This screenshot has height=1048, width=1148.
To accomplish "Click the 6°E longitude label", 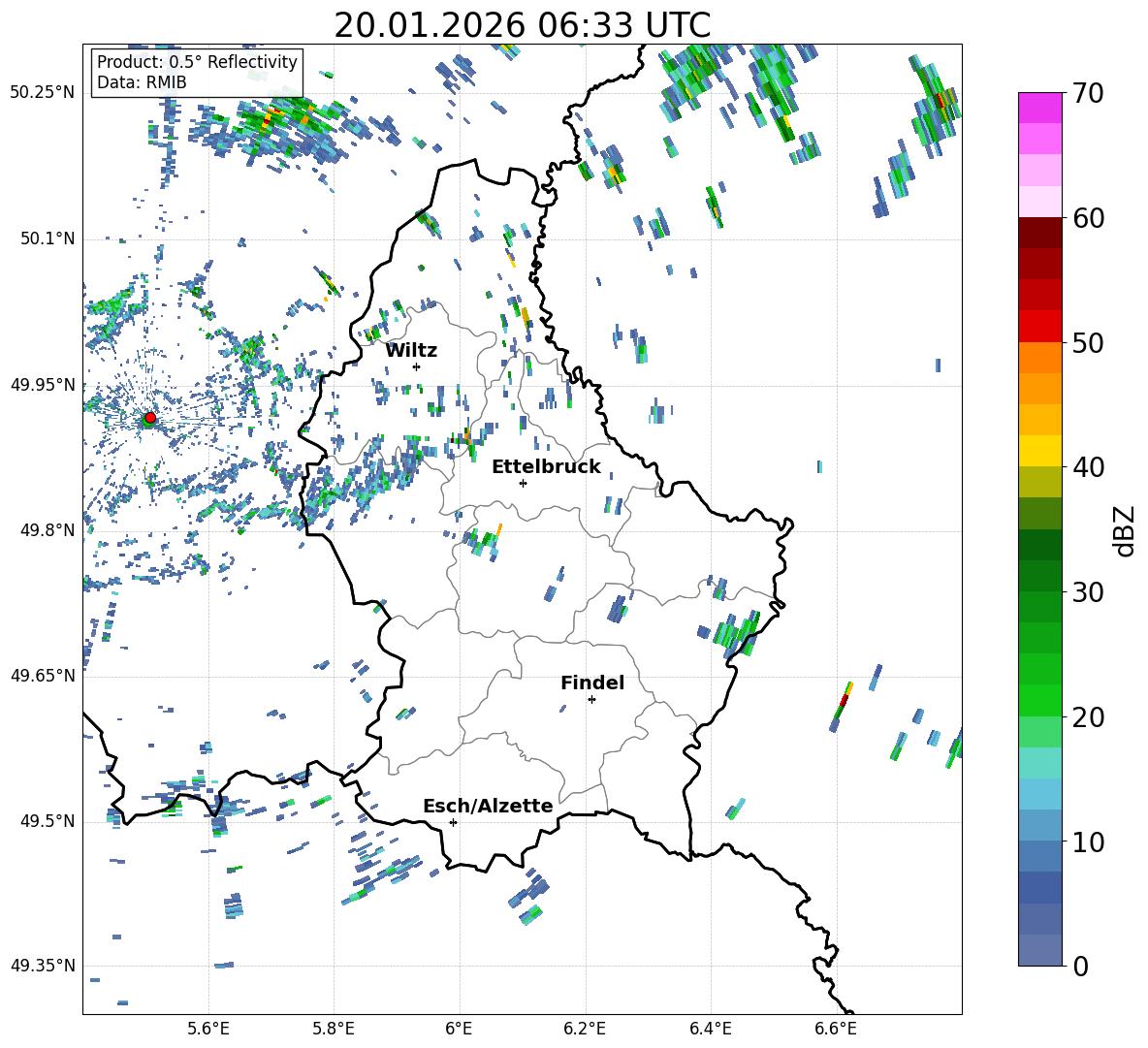I will click(x=459, y=1029).
